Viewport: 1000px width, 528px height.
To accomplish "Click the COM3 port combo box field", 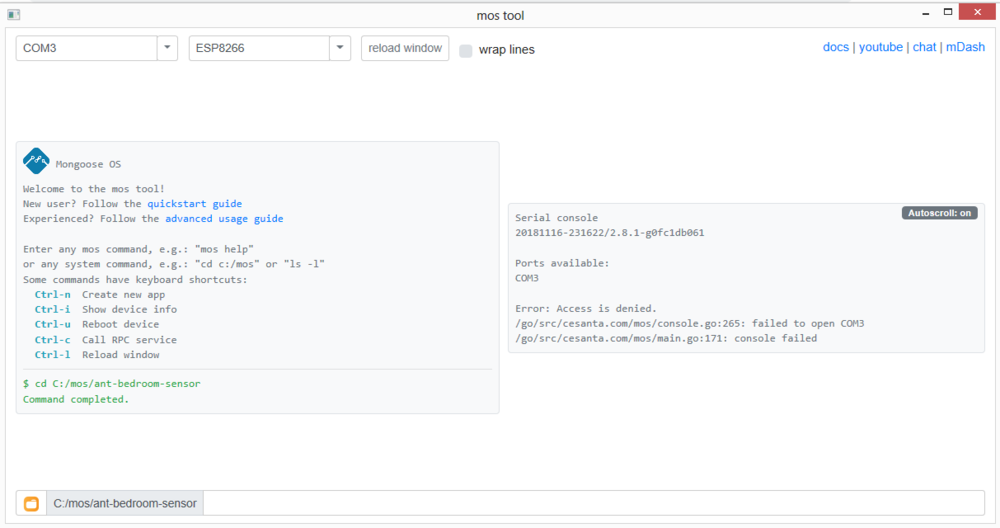I will pyautogui.click(x=87, y=48).
